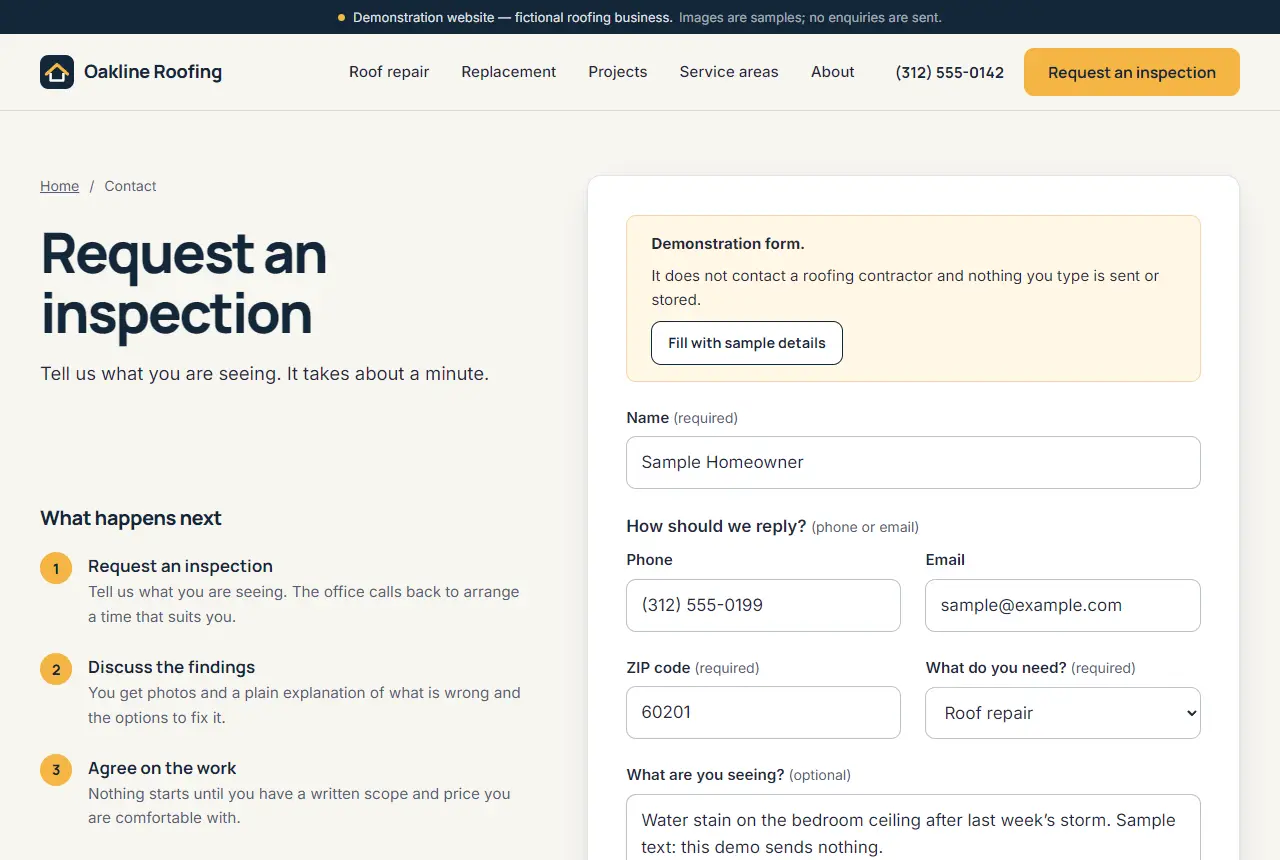Screen dimensions: 1280x860
Task: Select Service areas in the navigation
Action: (x=729, y=72)
